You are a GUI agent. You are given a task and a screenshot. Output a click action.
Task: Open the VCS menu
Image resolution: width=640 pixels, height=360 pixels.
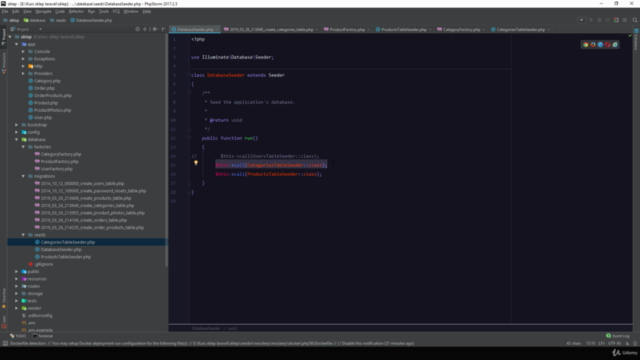(116, 11)
